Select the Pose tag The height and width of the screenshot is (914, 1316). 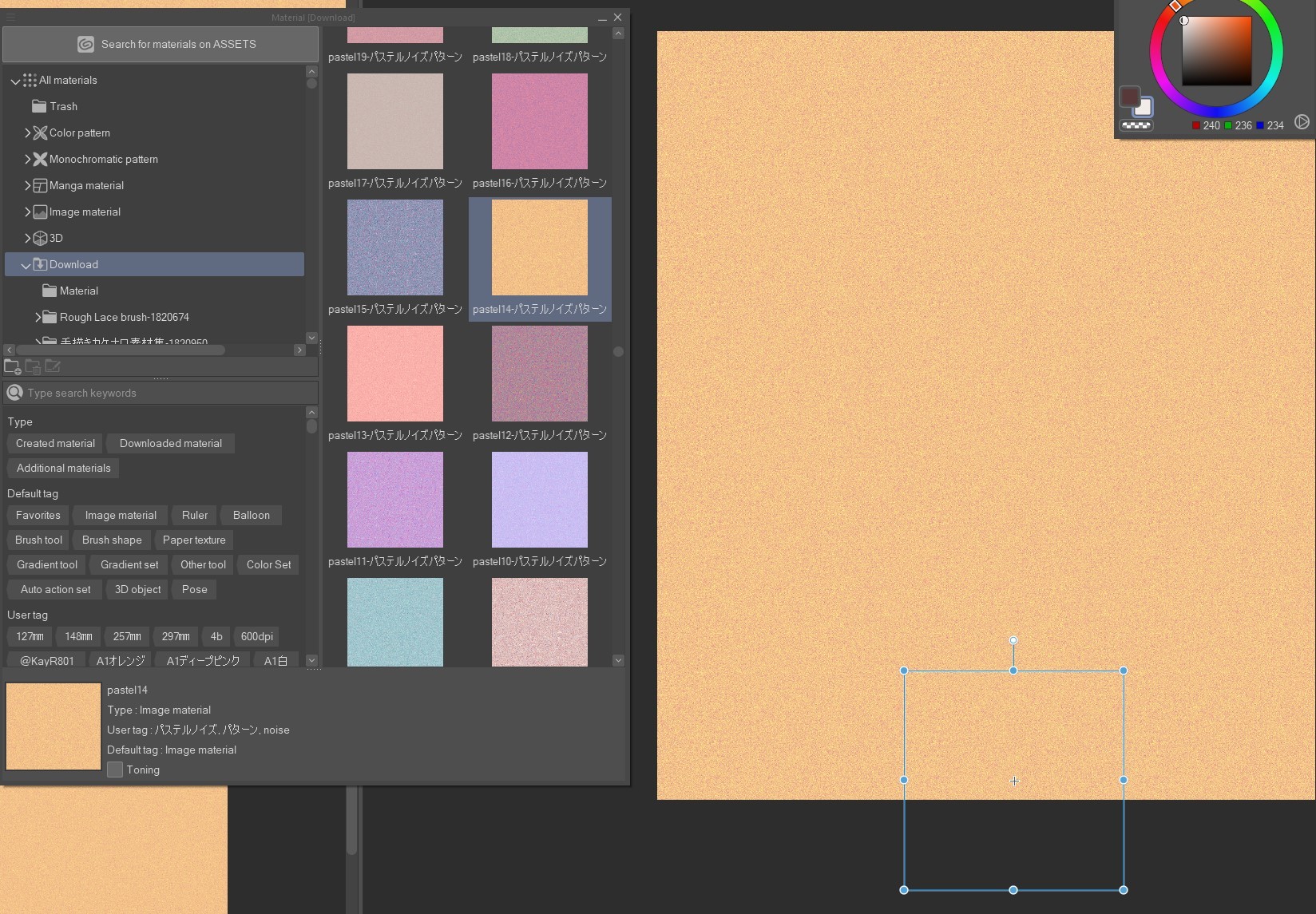tap(195, 590)
